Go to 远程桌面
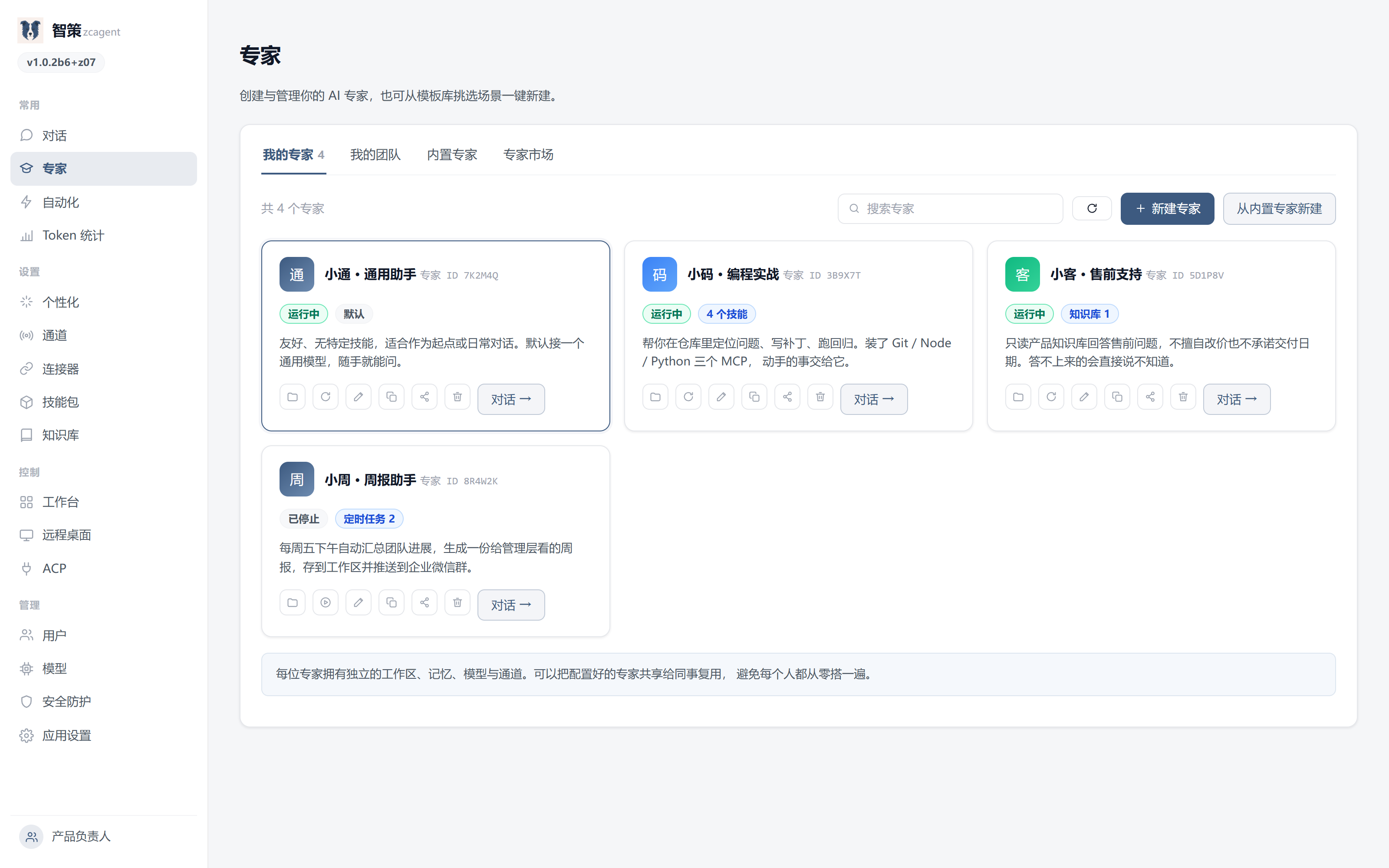The width and height of the screenshot is (1389, 868). [103, 535]
